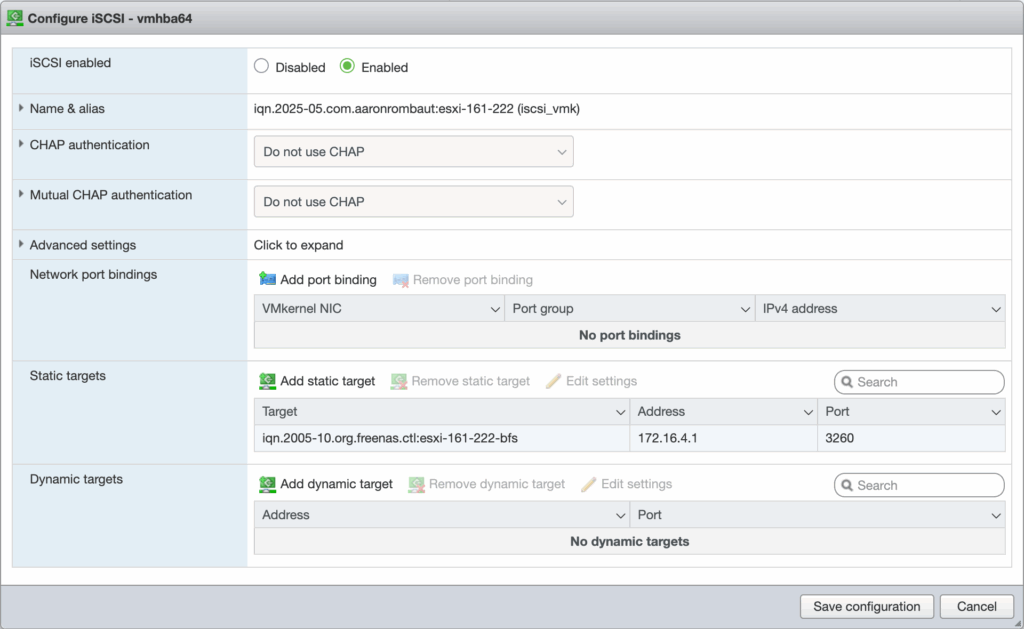Click the static target Edit settings pencil icon
The width and height of the screenshot is (1024, 629).
click(x=553, y=381)
